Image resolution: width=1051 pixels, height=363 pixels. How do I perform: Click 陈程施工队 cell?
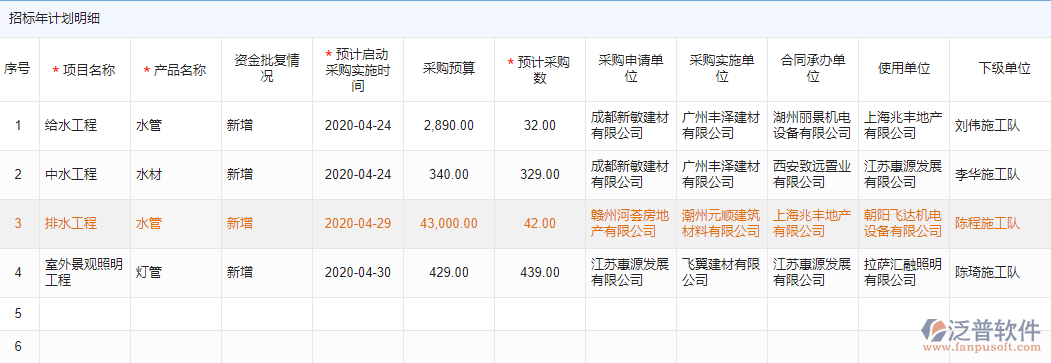(1000, 224)
